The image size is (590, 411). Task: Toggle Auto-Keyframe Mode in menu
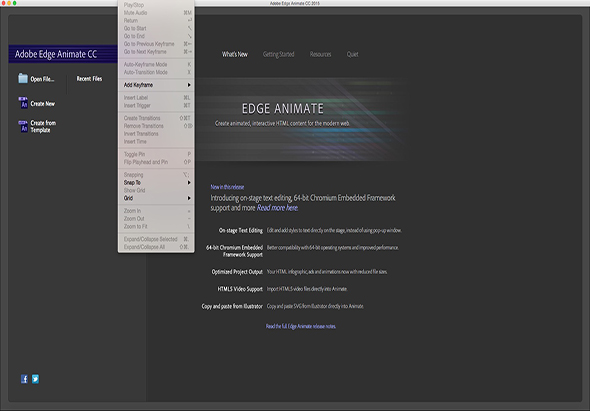pyautogui.click(x=156, y=64)
